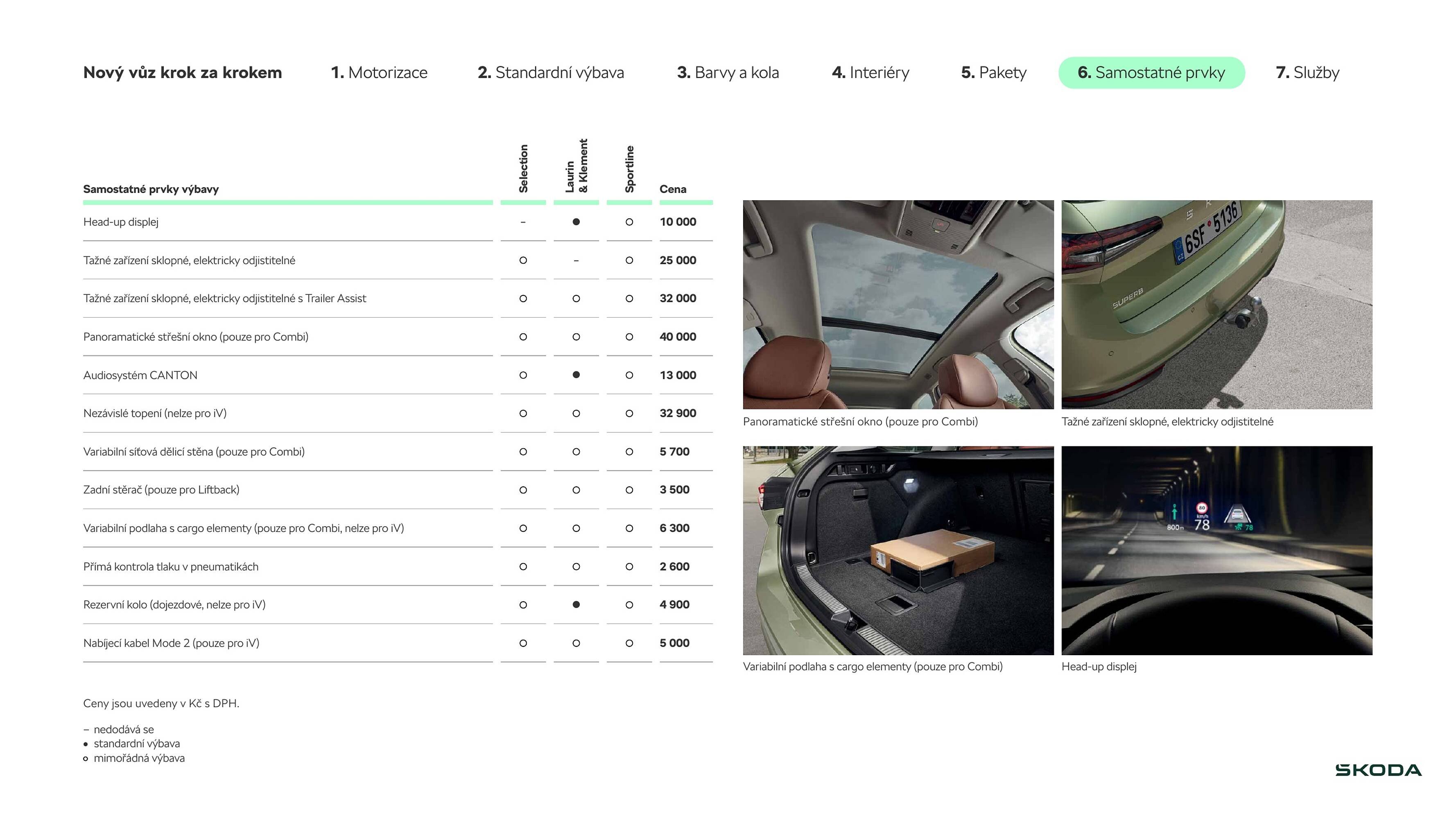
Task: Select Nabíjecí kabel Mode 2 circle under Selection
Action: 523,643
